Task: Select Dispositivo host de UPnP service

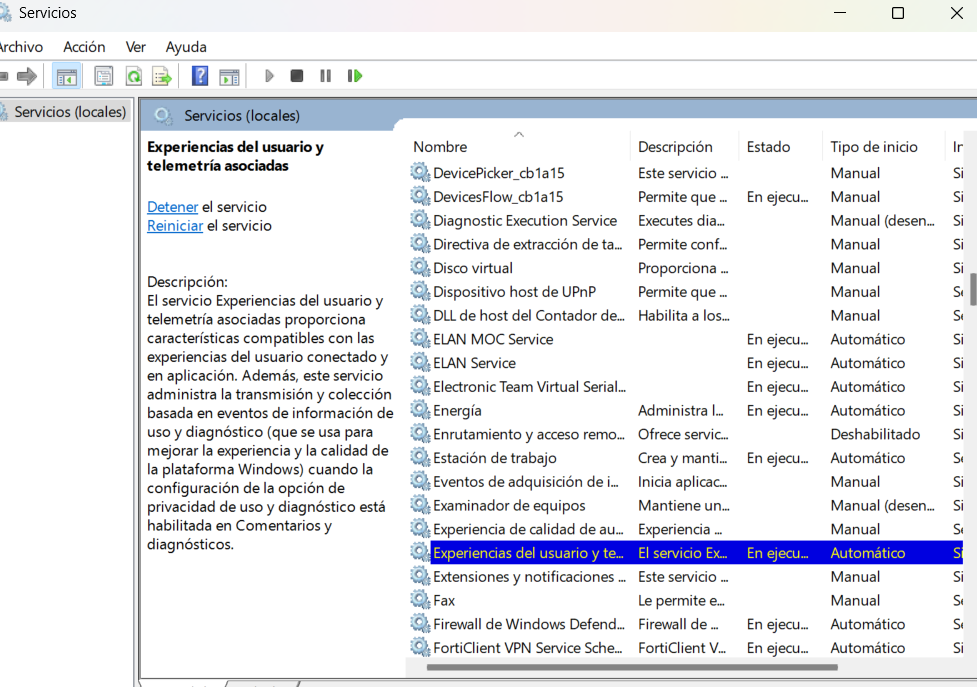Action: pos(514,291)
